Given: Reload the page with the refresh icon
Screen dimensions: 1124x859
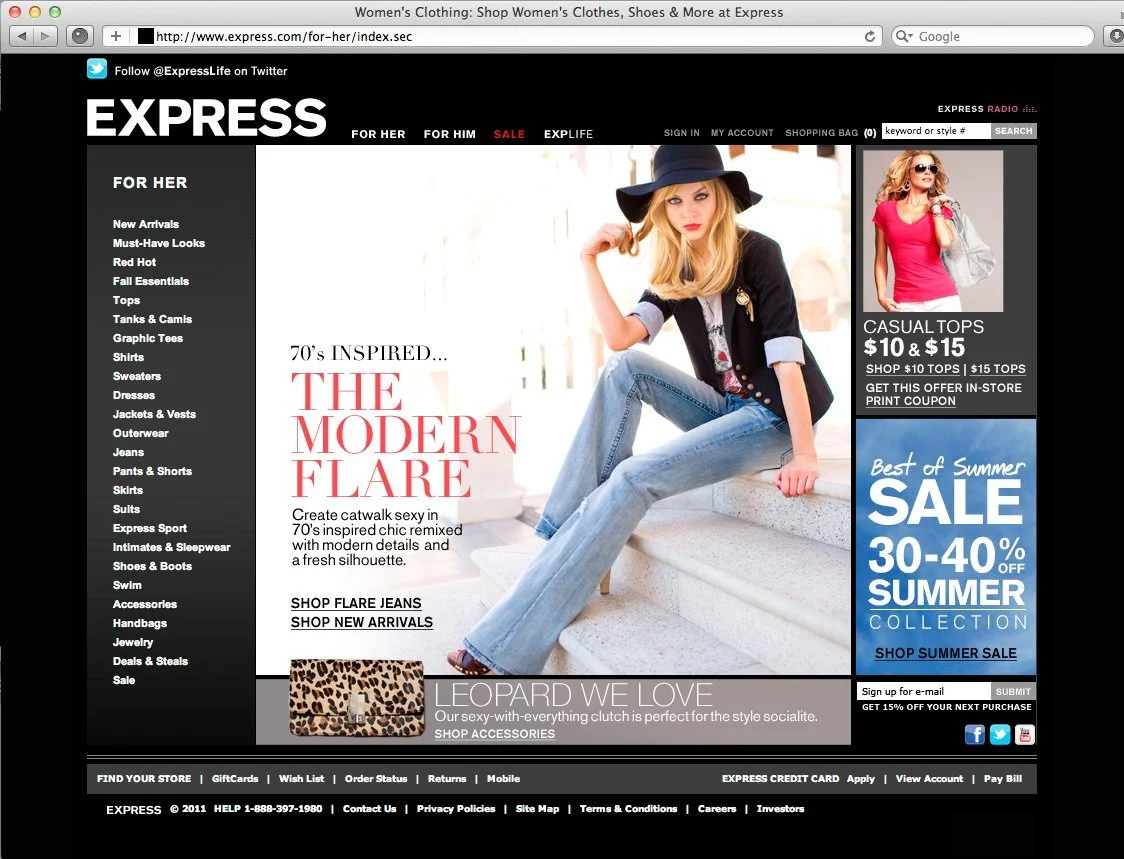Looking at the screenshot, I should 870,36.
